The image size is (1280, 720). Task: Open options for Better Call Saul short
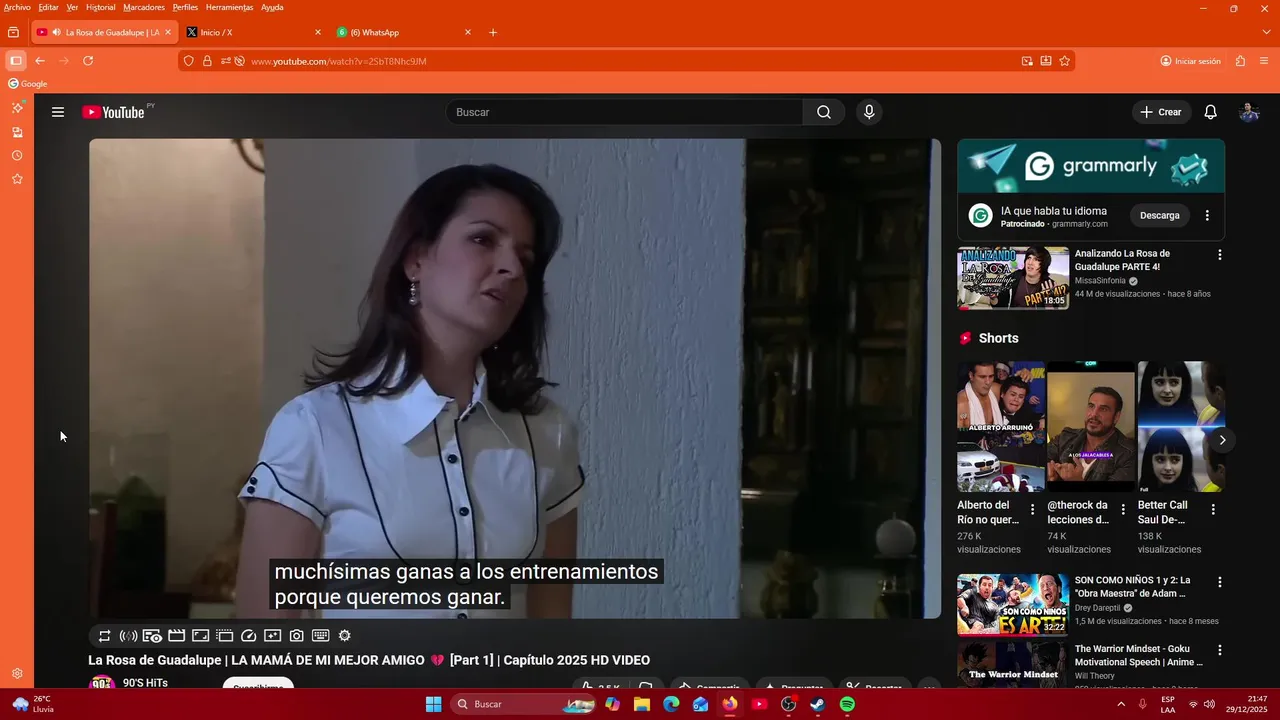[x=1213, y=509]
